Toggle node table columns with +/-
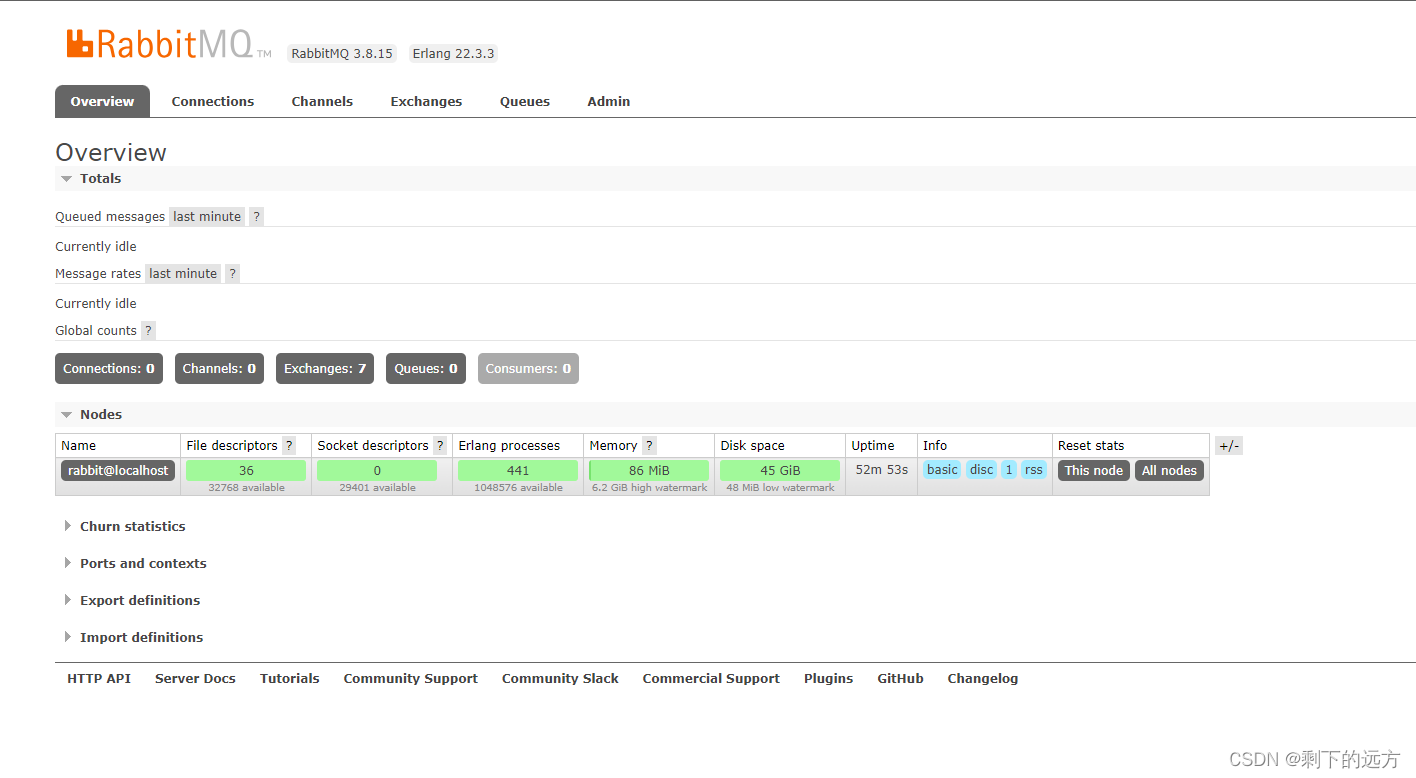 [1229, 446]
